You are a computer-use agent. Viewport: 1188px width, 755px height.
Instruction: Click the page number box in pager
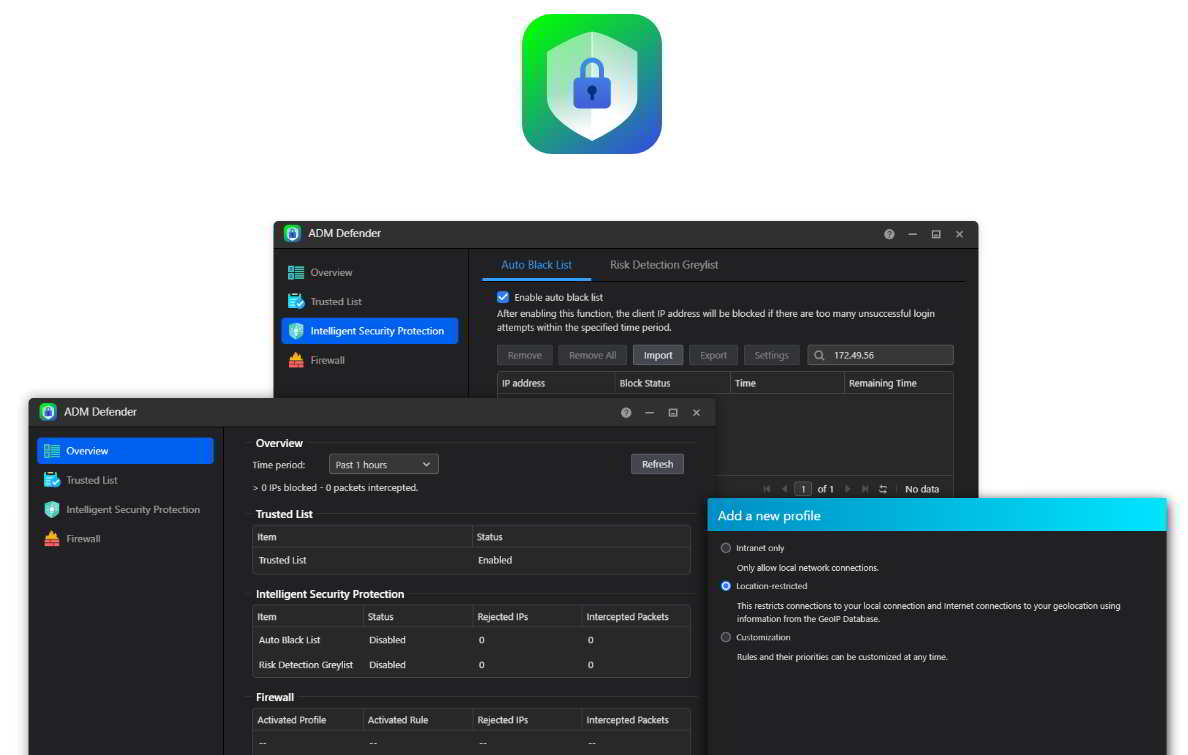pos(803,489)
